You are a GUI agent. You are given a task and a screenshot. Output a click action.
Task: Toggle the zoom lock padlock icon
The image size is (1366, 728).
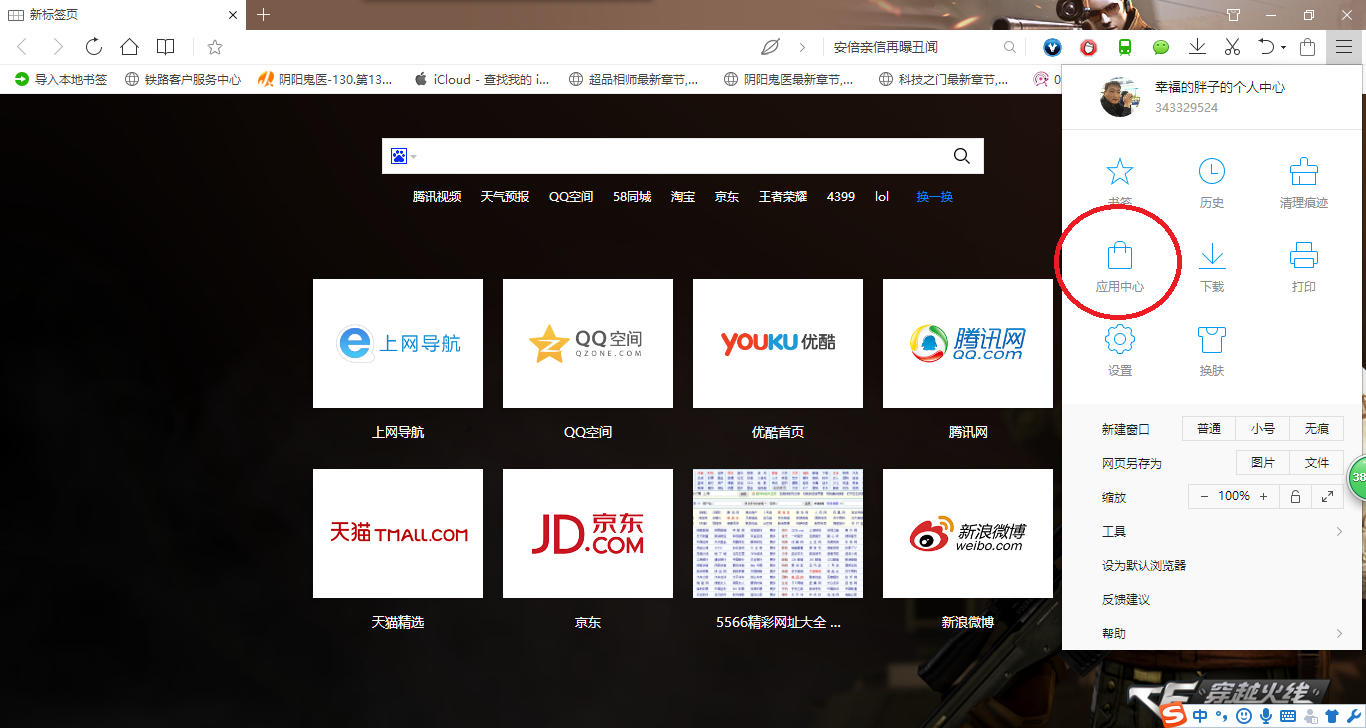(x=1295, y=496)
